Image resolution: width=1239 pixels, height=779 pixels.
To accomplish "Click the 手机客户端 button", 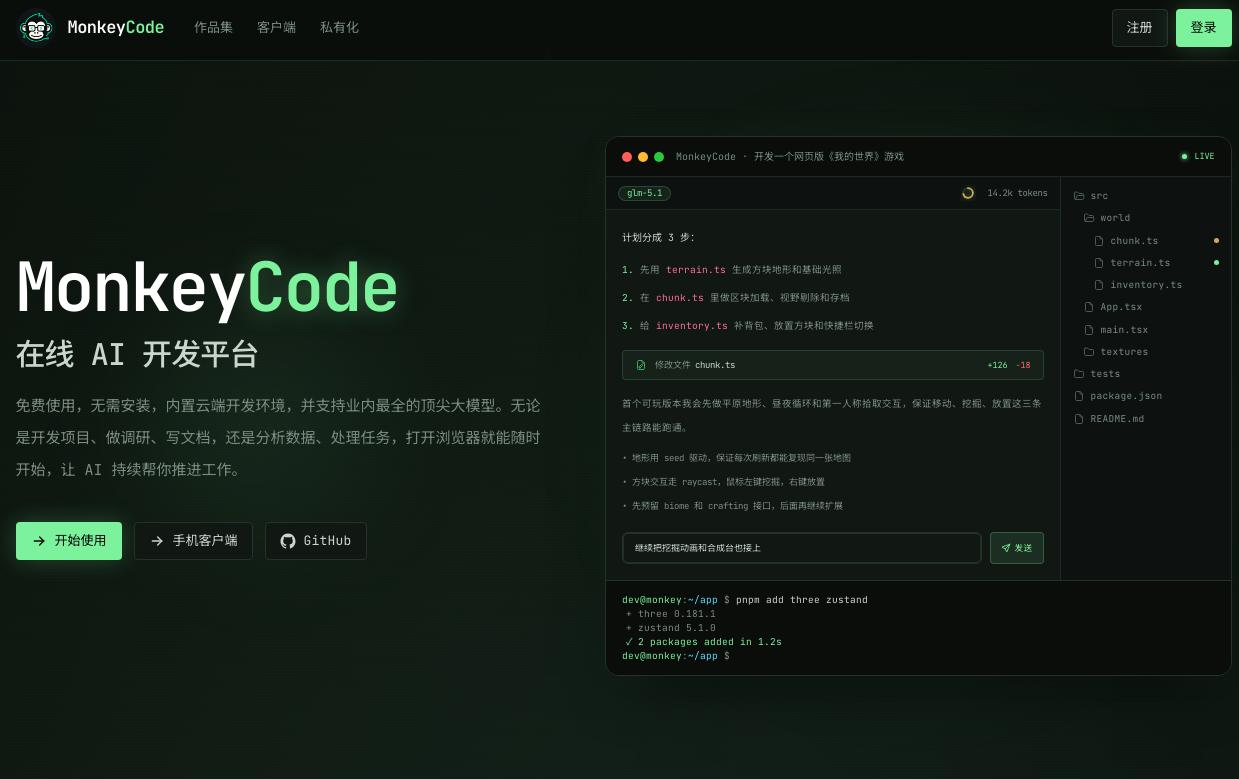I will click(x=193, y=541).
